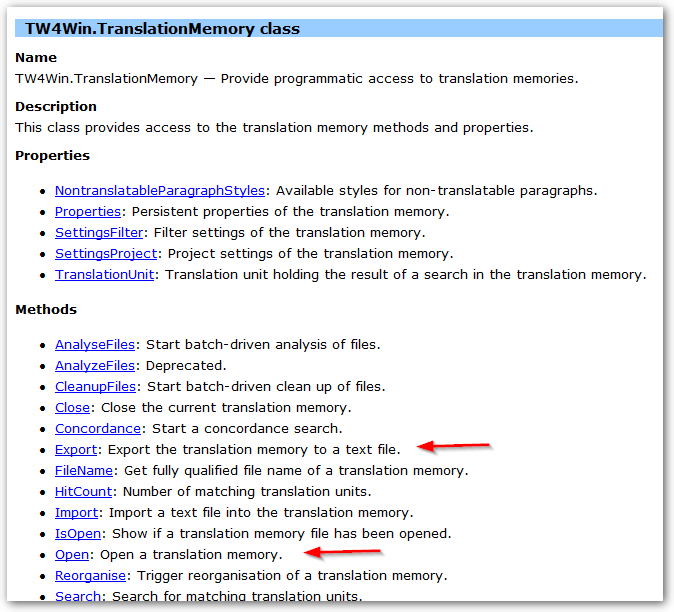Open the TranslationUnit property link

click(104, 275)
